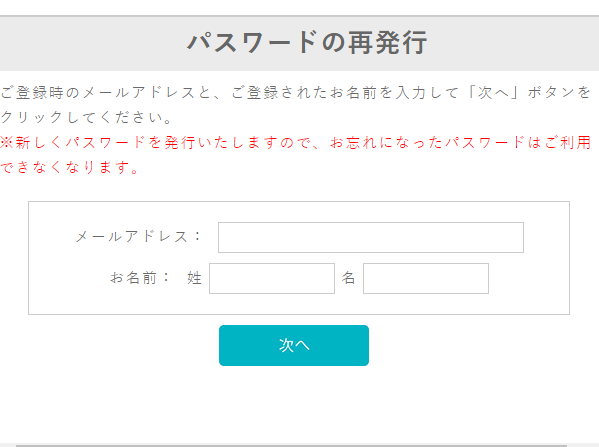Click the お名前： label
The width and height of the screenshot is (599, 447).
pyautogui.click(x=139, y=278)
